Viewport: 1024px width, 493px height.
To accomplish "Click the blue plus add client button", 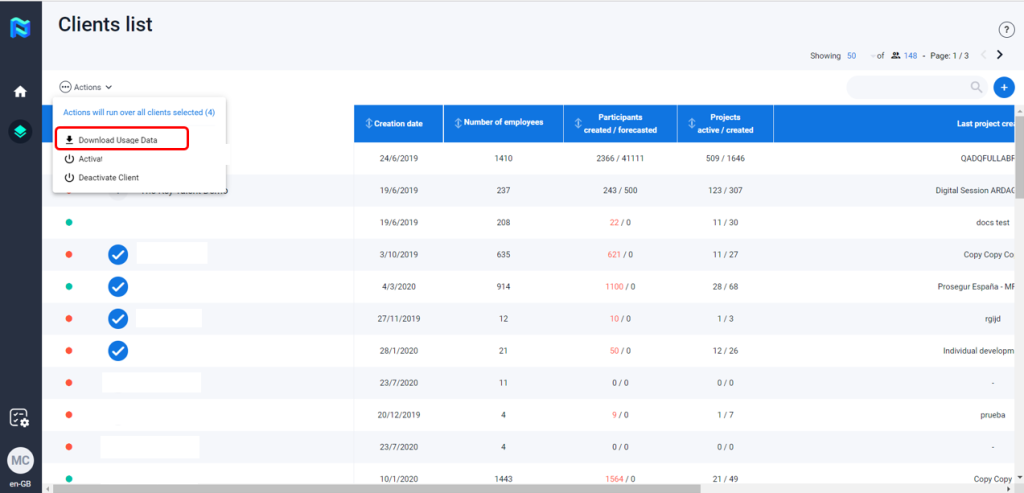I will tap(1004, 88).
